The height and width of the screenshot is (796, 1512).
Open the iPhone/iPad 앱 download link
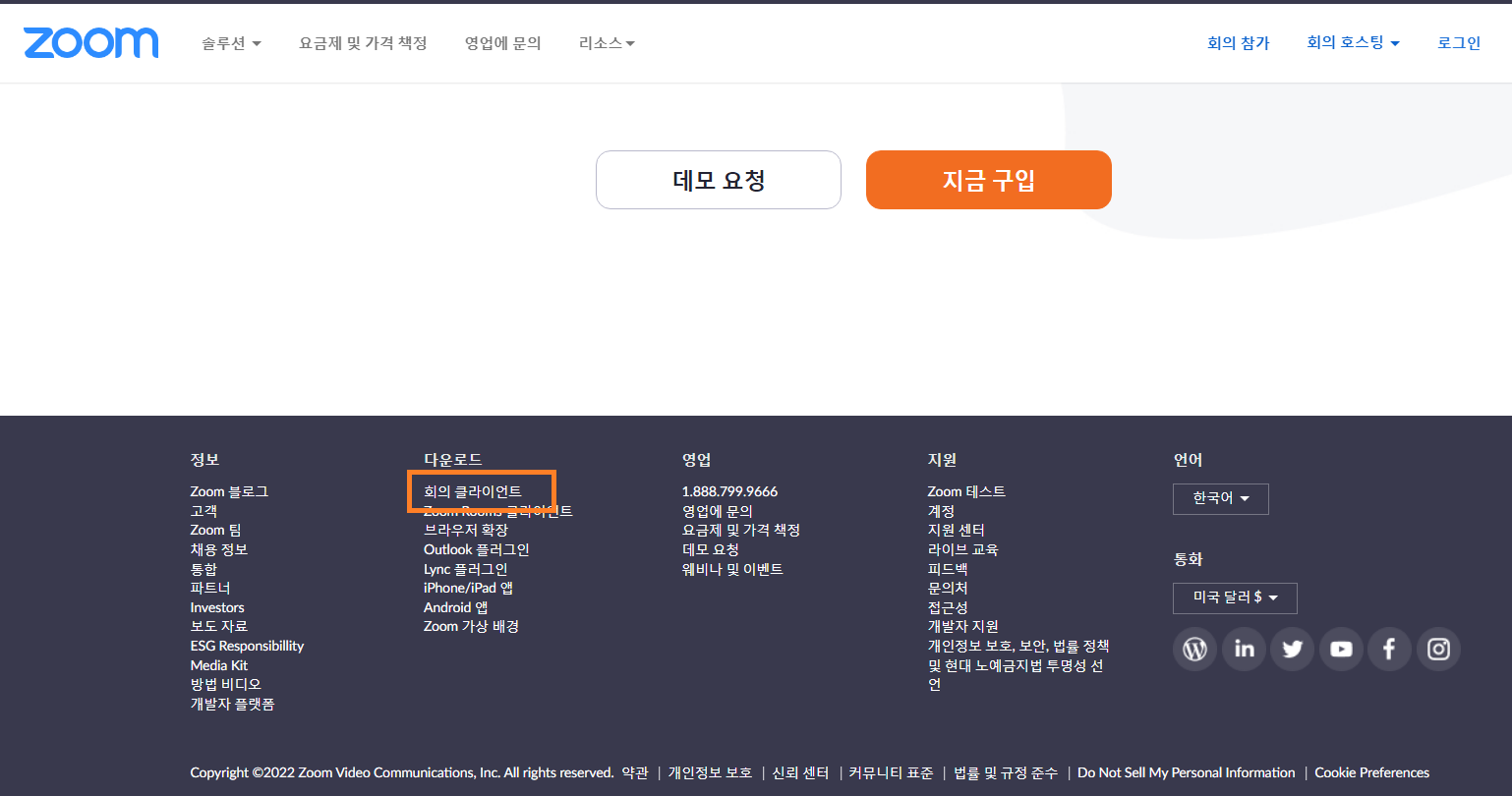[x=469, y=588]
